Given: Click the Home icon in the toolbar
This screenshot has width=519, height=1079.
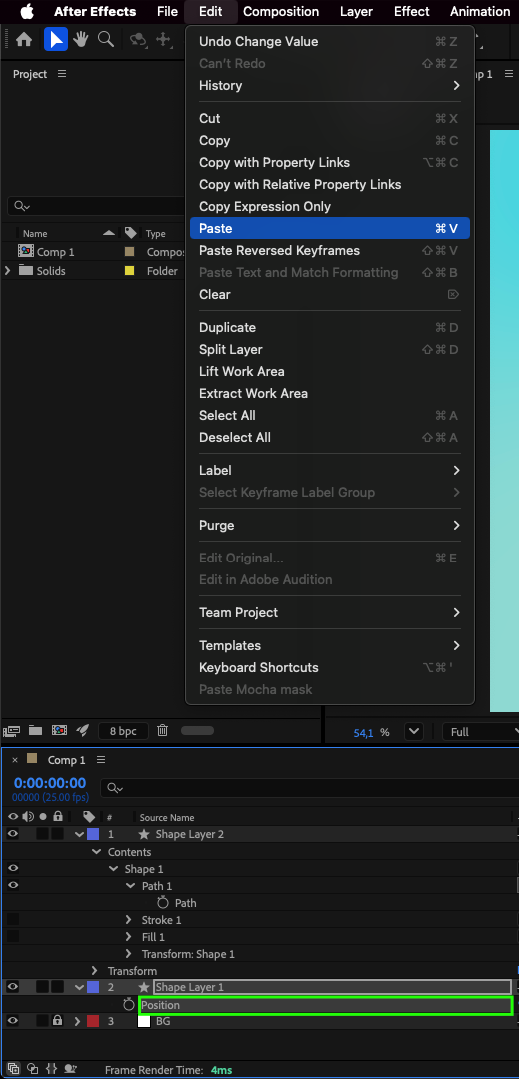Looking at the screenshot, I should tap(23, 39).
